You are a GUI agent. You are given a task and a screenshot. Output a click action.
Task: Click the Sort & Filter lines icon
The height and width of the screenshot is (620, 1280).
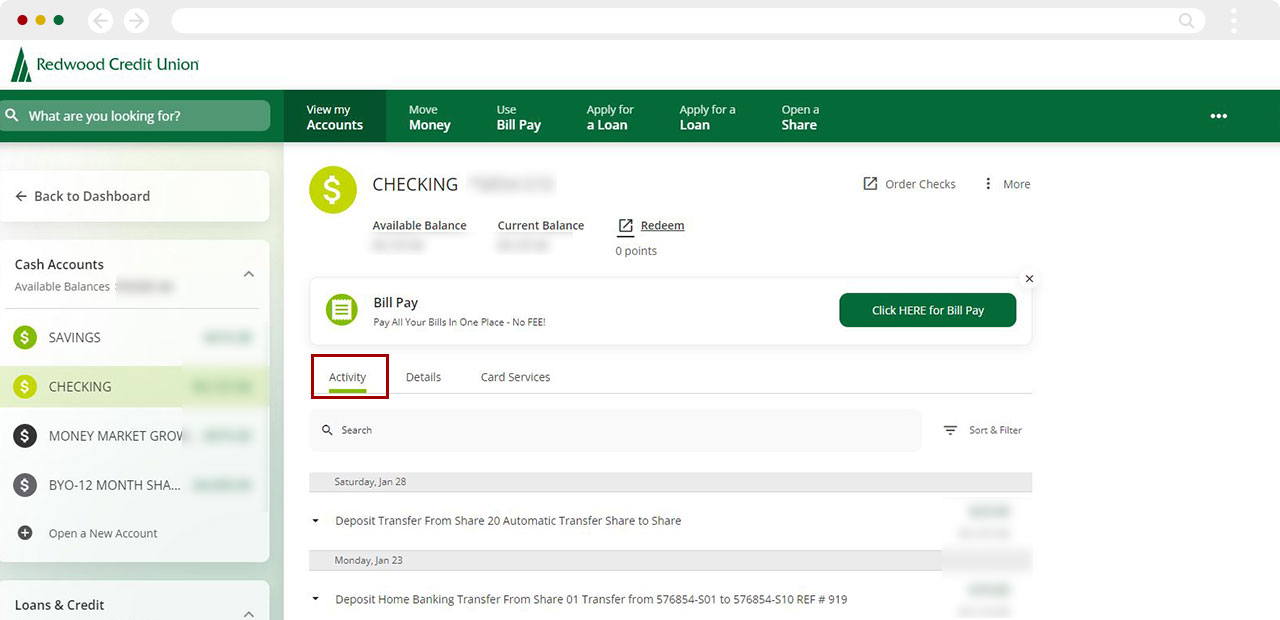tap(950, 430)
